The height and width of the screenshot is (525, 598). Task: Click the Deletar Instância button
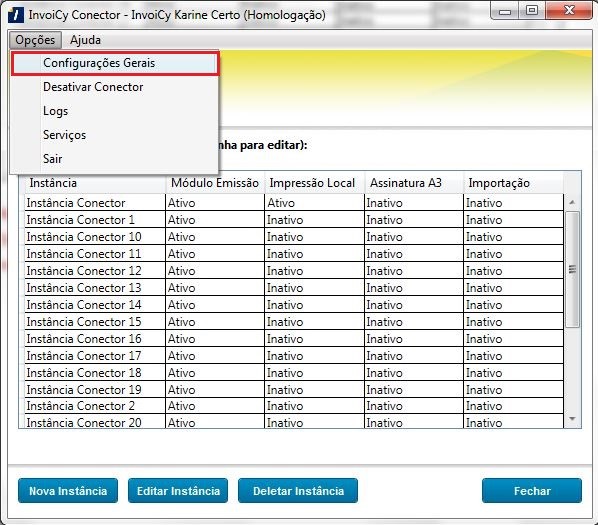click(x=298, y=491)
